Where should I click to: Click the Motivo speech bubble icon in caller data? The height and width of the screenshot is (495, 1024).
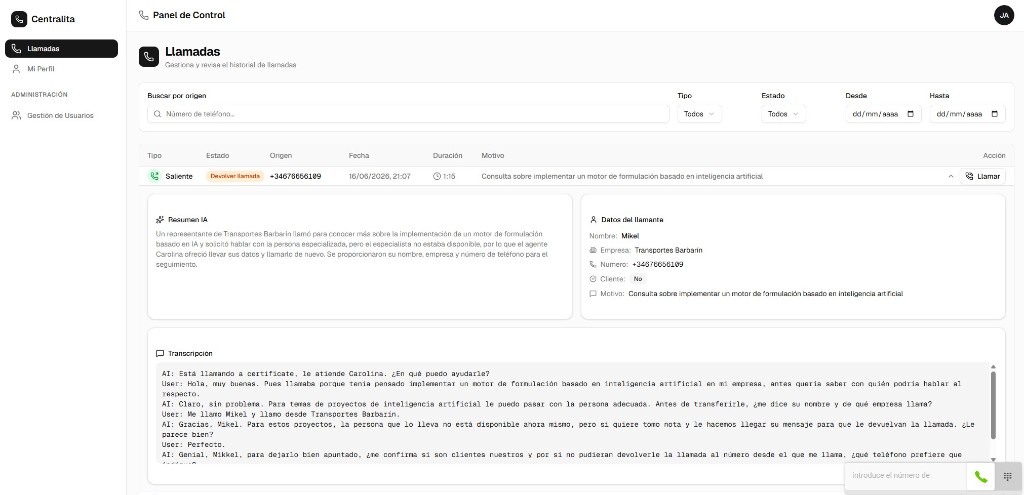pos(593,294)
